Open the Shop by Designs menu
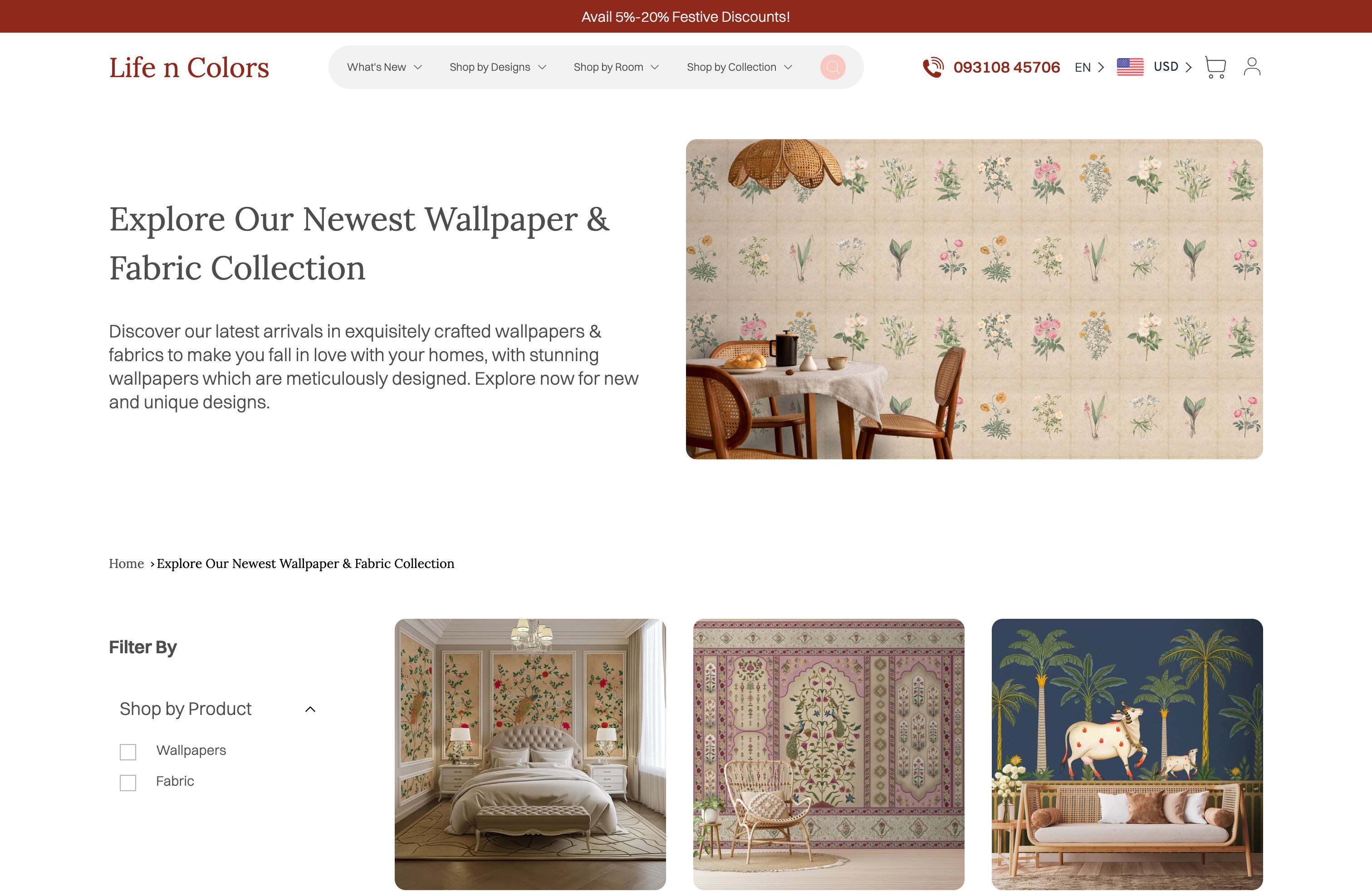Screen dimensions: 1372x891 pos(498,68)
